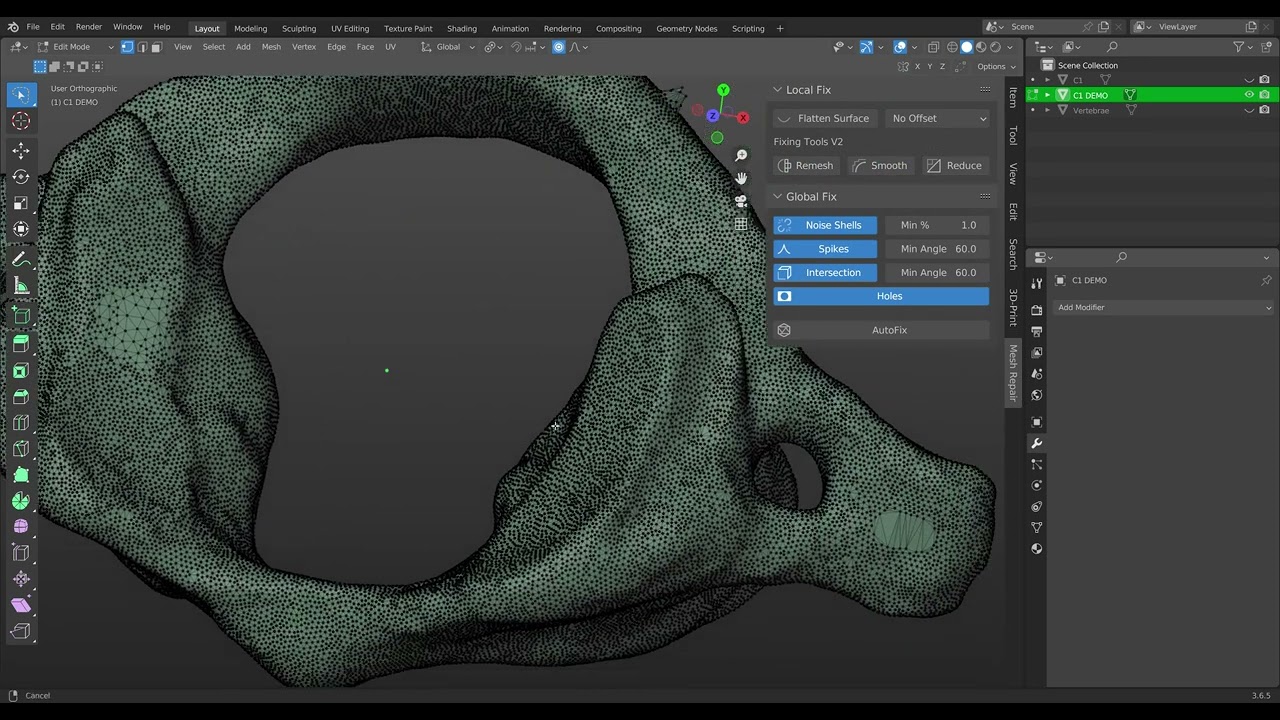Select the Bevel tool
The height and width of the screenshot is (720, 1280).
click(21, 397)
